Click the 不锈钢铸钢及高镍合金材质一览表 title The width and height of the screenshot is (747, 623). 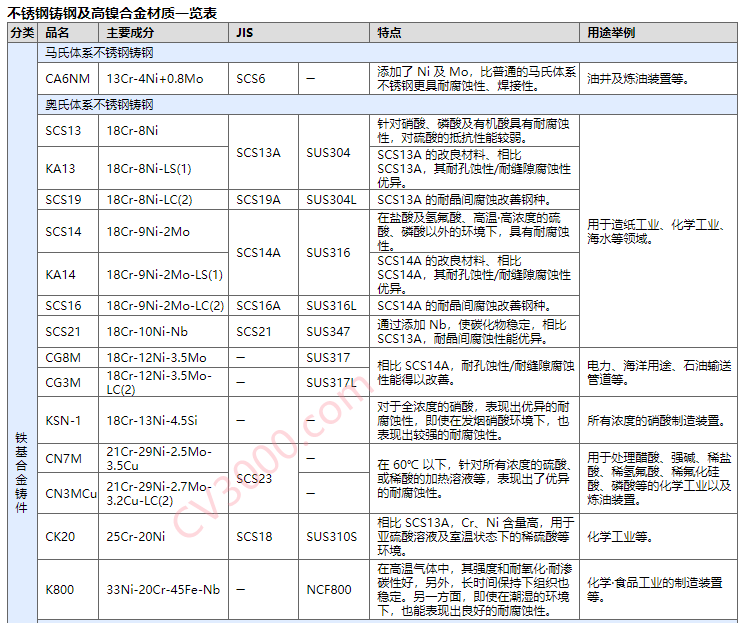coord(112,12)
